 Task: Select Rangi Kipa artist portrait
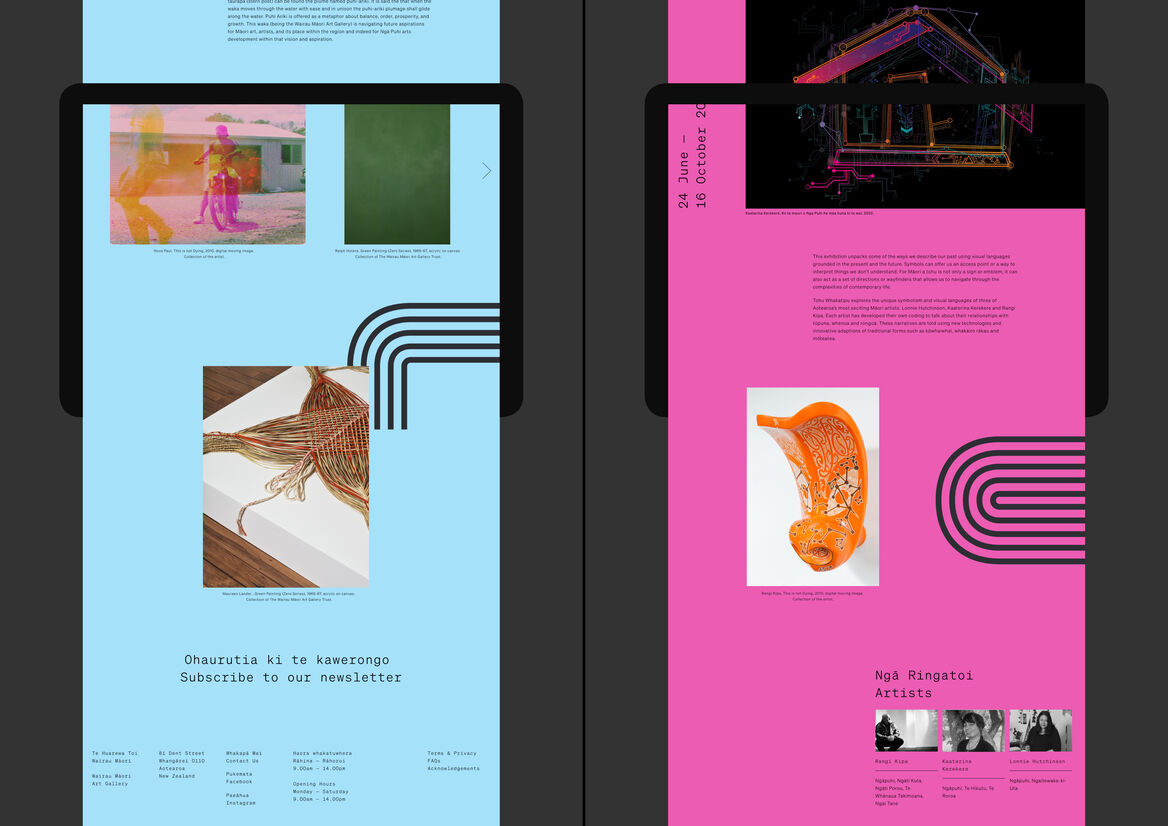pos(906,730)
